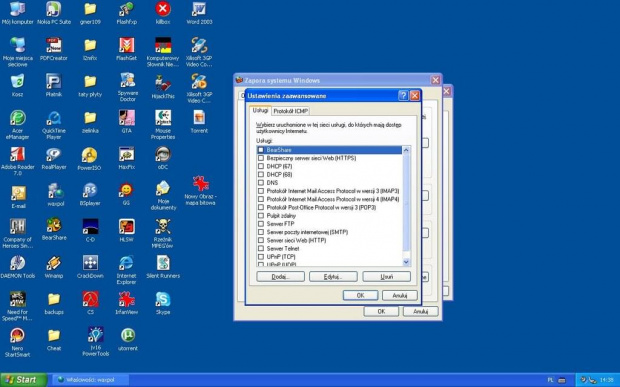Viewport: 620px width, 387px height.
Task: Select the Winamp shortcut icon
Action: (54, 267)
